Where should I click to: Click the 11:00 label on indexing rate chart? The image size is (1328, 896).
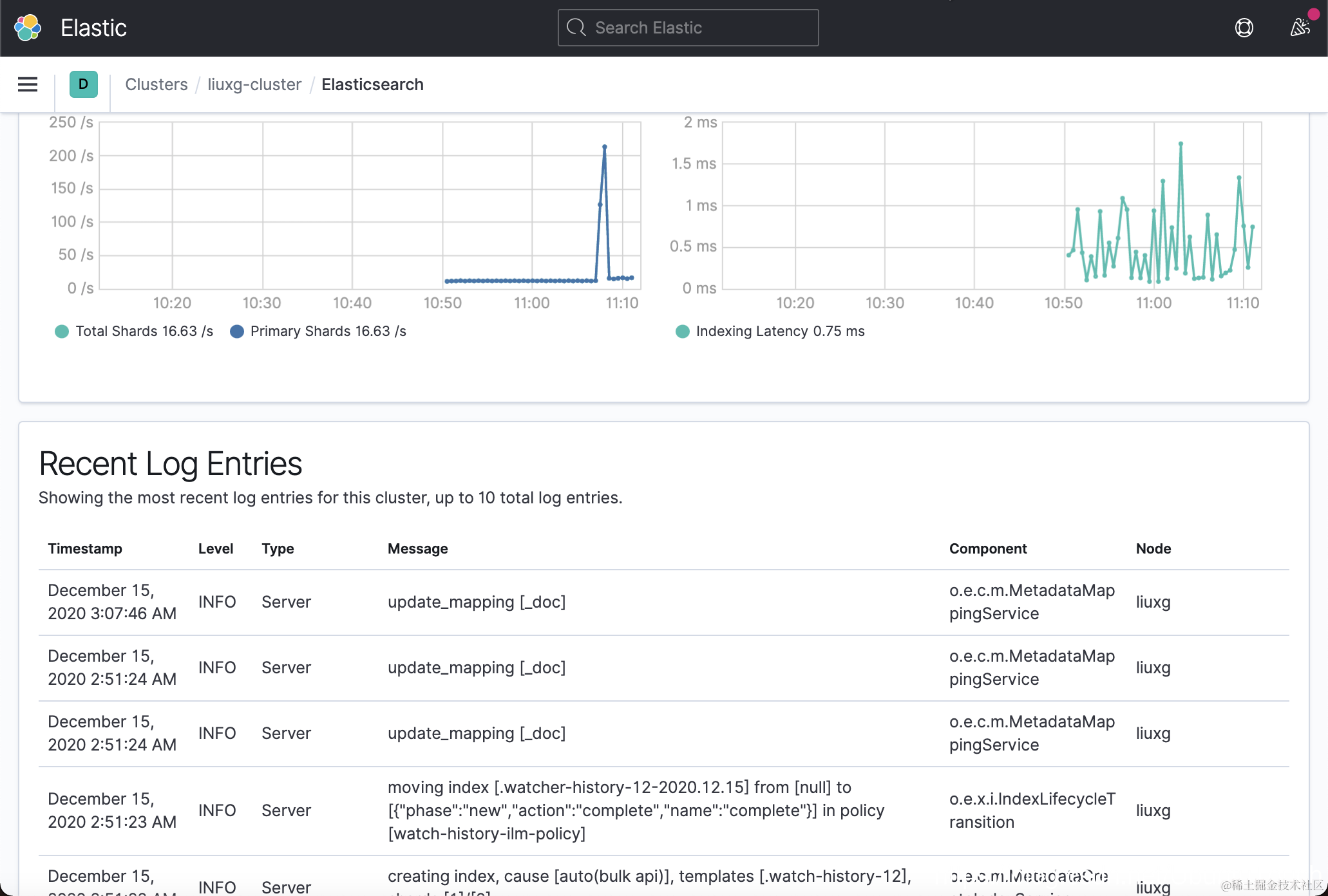[532, 303]
